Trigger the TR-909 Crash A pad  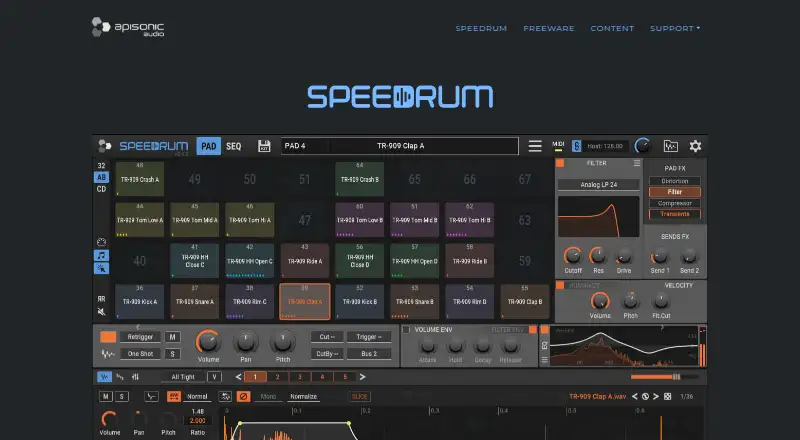pos(140,179)
